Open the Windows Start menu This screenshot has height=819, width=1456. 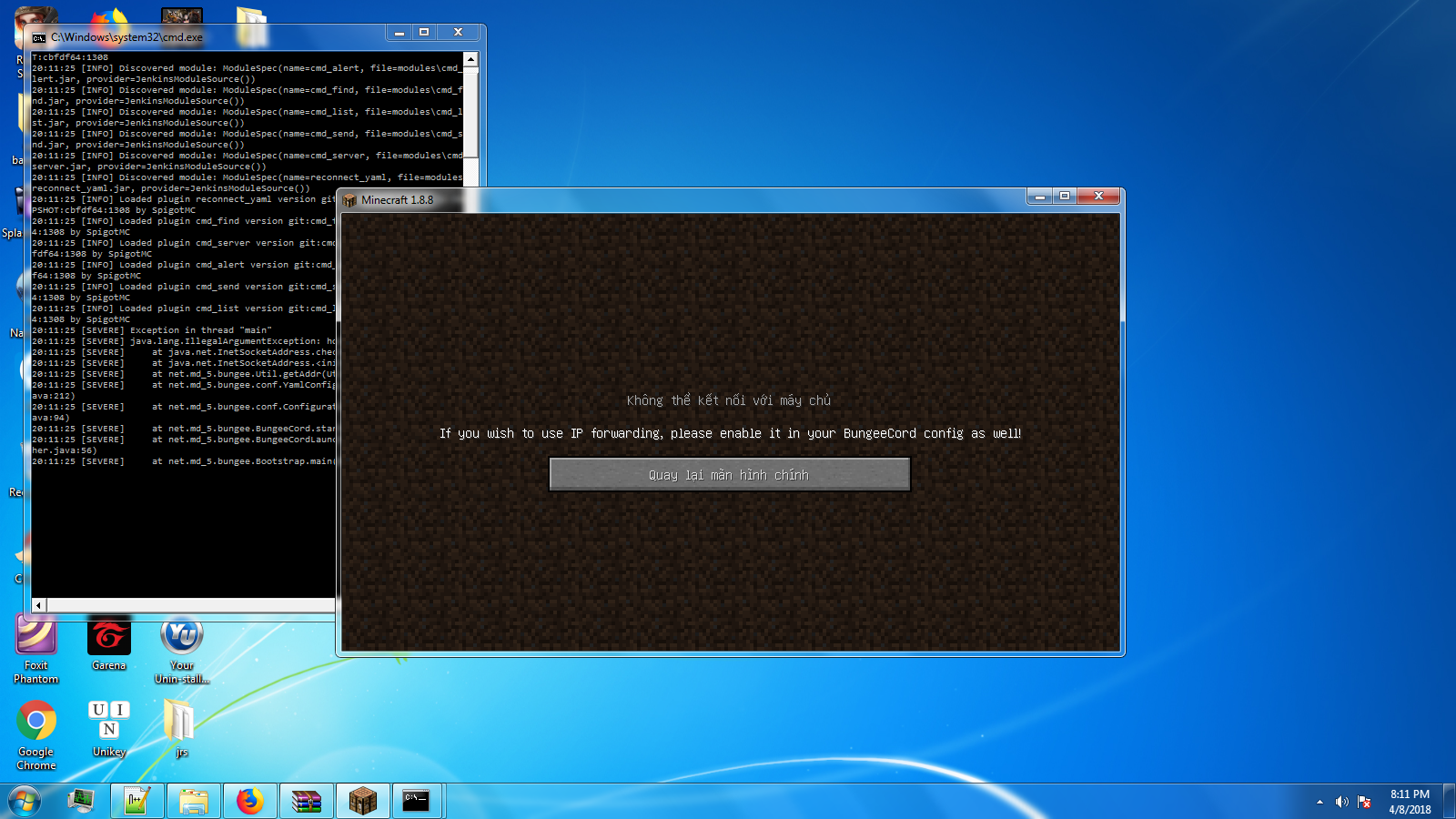pyautogui.click(x=25, y=801)
